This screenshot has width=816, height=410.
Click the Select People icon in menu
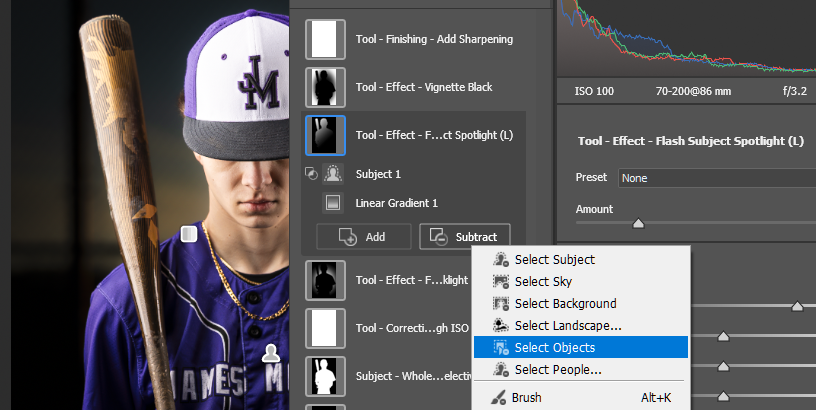click(x=501, y=369)
